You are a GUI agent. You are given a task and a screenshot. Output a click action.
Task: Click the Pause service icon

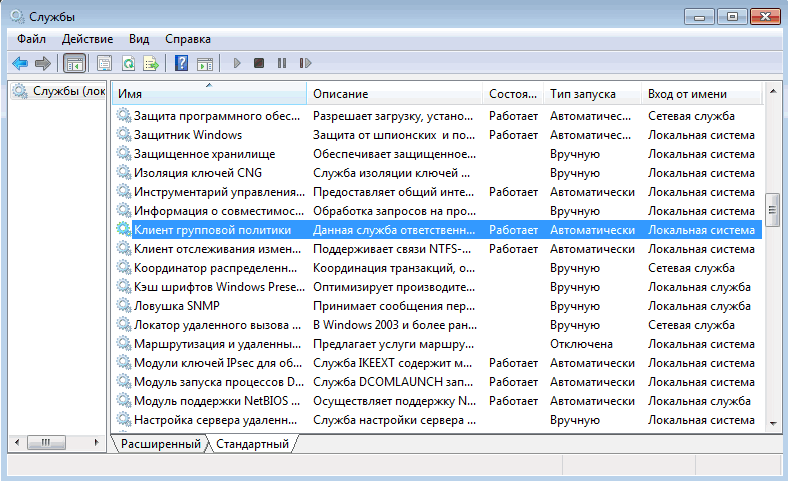point(282,63)
